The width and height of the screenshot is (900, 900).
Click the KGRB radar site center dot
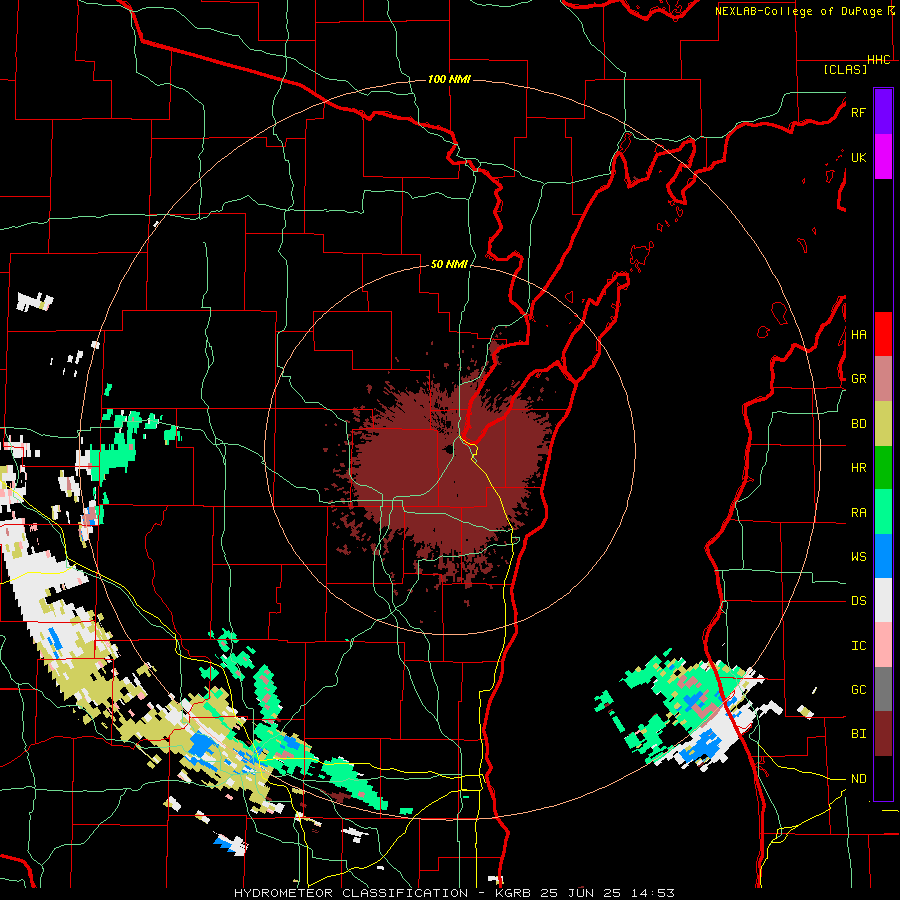coord(448,449)
